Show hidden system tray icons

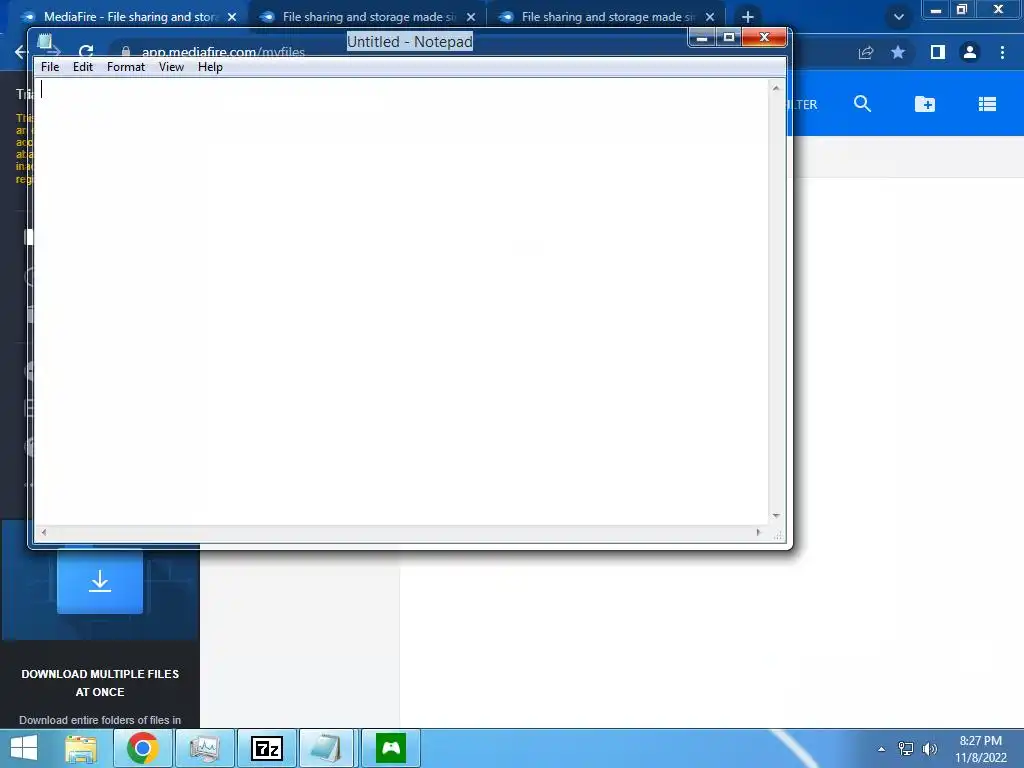tap(882, 749)
